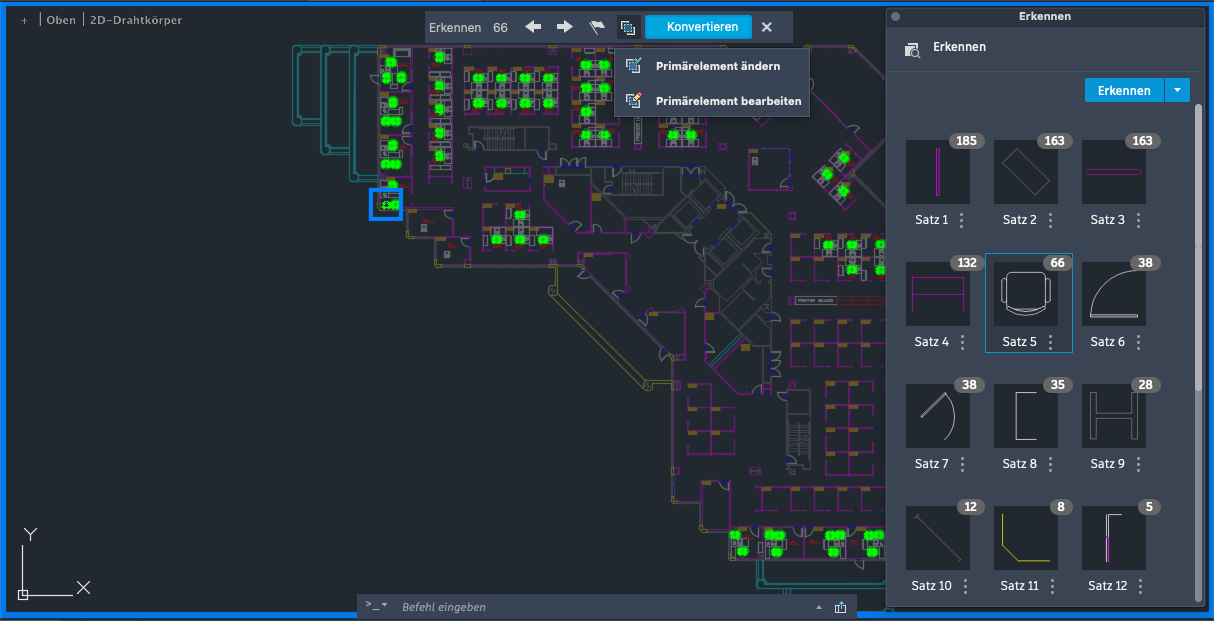Screen dimensions: 1214x621
Task: Select the Satz 8 thumbnail
Action: click(1026, 416)
